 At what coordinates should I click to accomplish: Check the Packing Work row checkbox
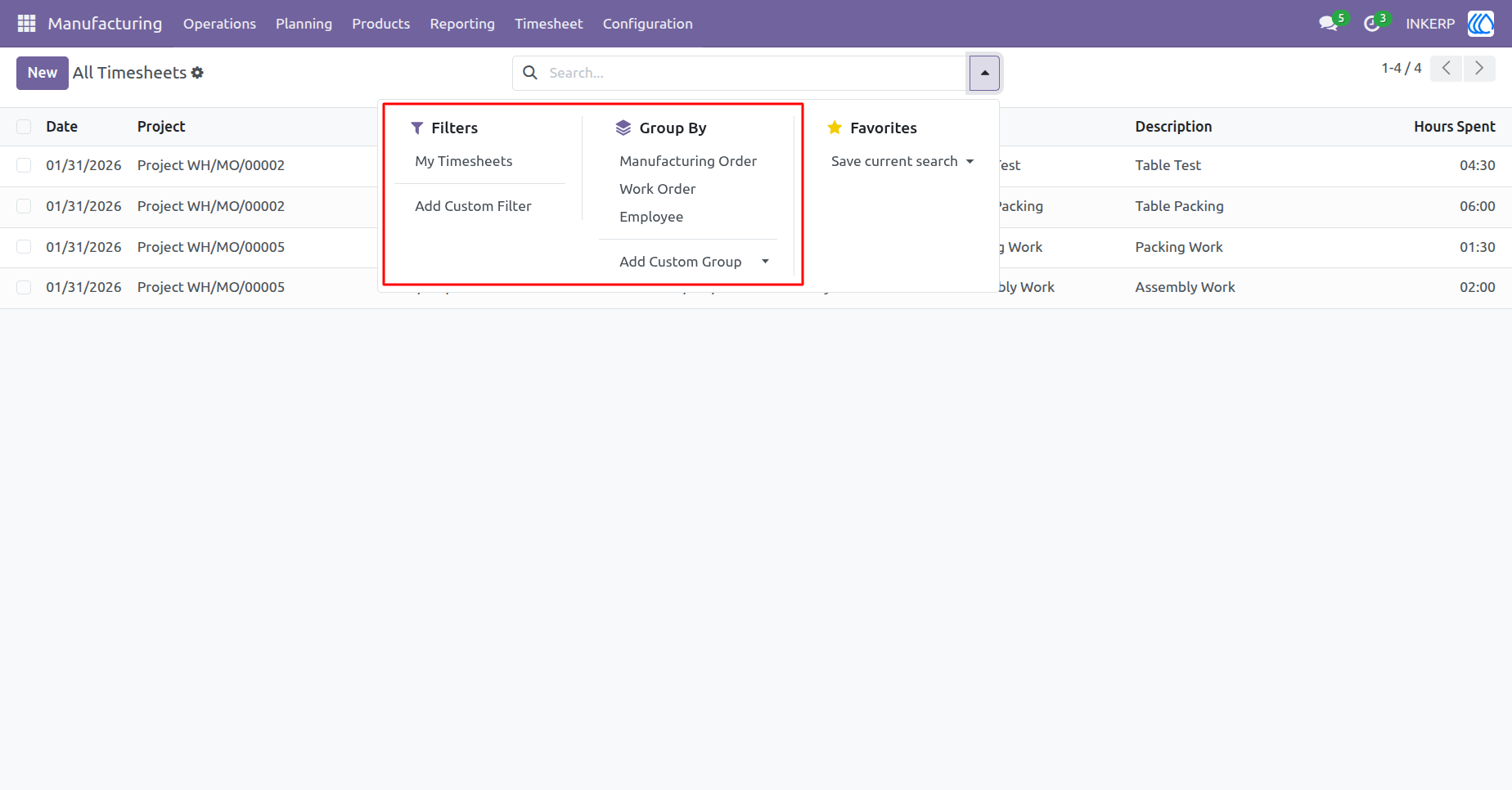point(24,247)
